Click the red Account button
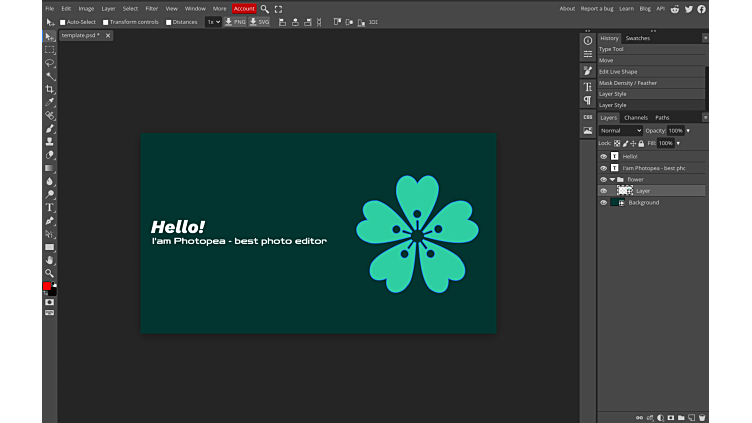The height and width of the screenshot is (423, 752). (x=244, y=8)
